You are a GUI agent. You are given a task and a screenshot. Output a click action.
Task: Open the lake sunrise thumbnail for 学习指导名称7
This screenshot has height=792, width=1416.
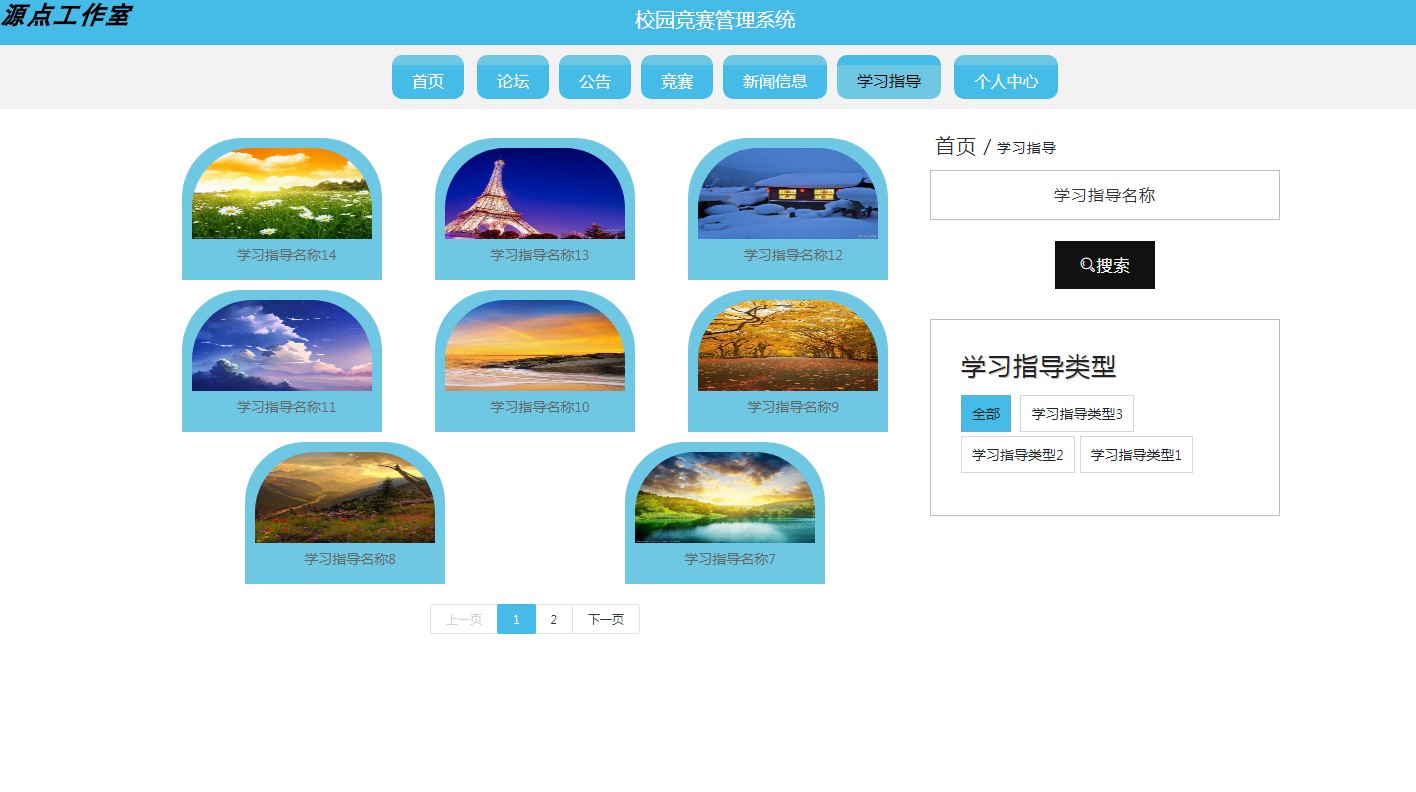pyautogui.click(x=725, y=497)
